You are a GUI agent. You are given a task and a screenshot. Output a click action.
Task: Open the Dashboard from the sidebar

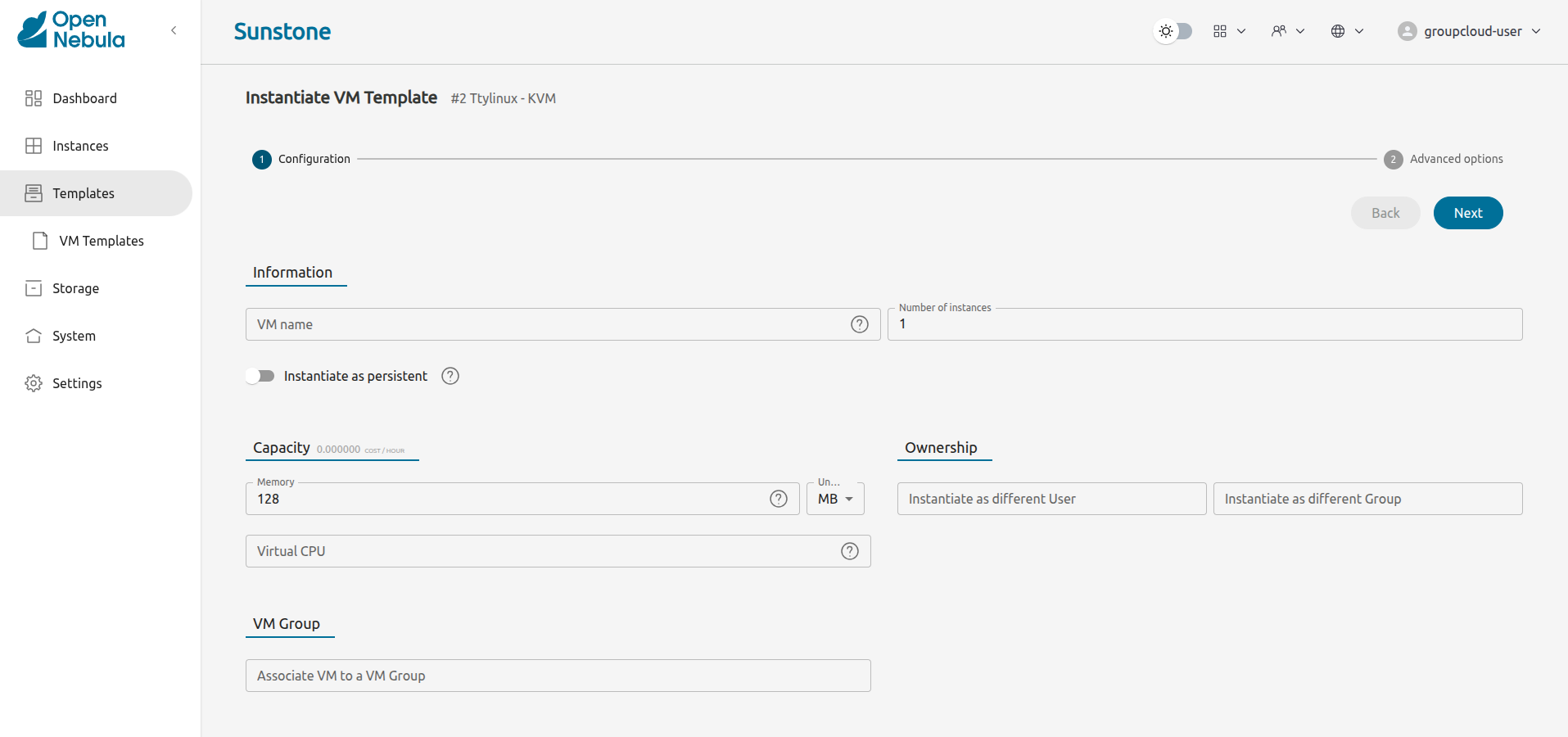click(x=34, y=97)
